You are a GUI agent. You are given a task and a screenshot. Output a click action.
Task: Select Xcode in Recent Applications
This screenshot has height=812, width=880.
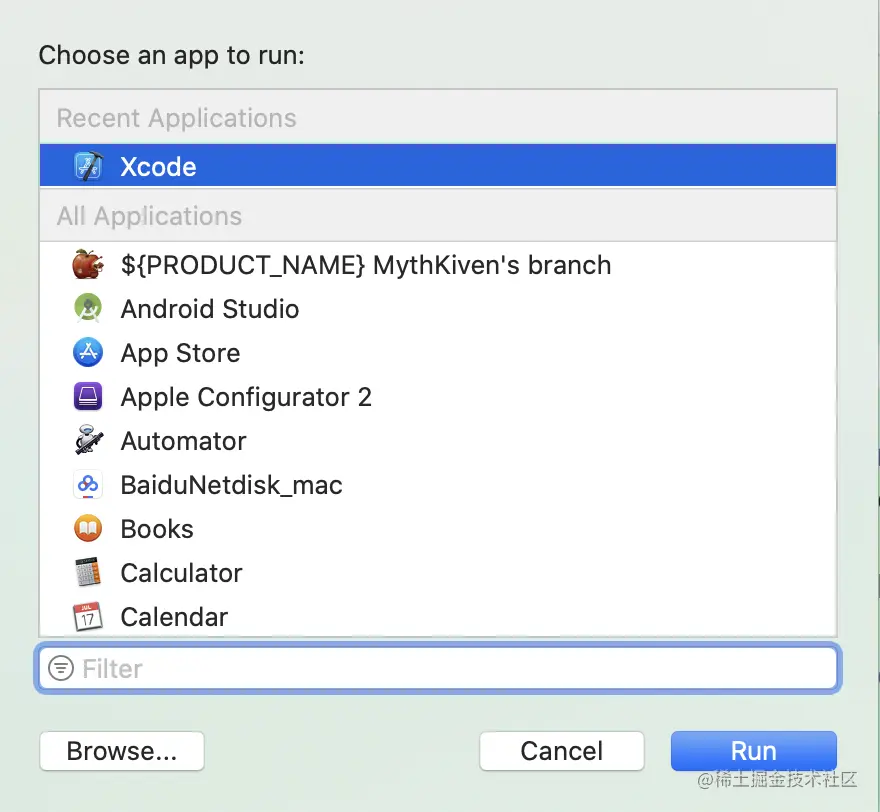tap(438, 165)
